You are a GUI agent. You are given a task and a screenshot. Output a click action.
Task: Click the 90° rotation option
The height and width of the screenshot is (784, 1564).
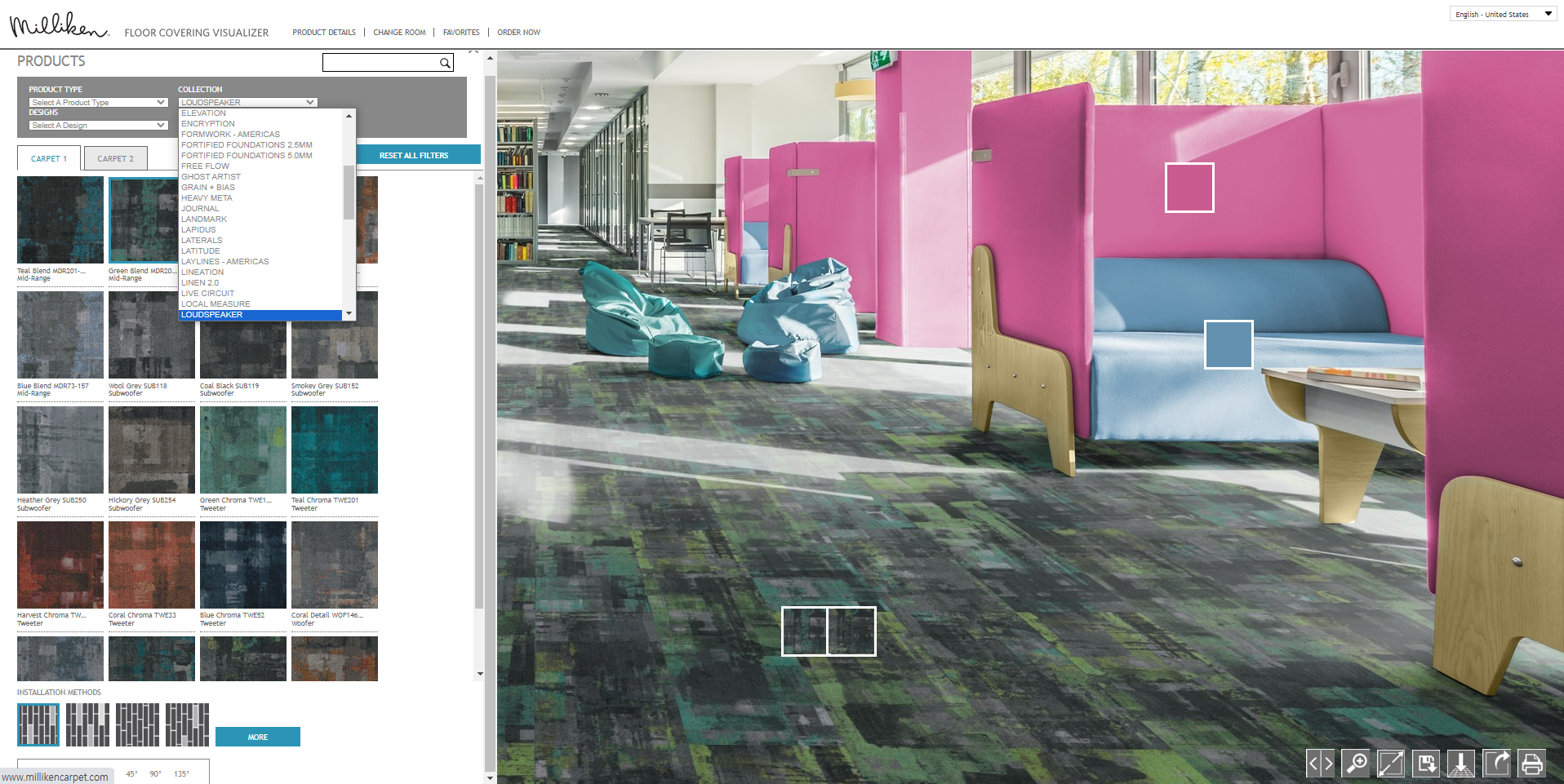(156, 773)
